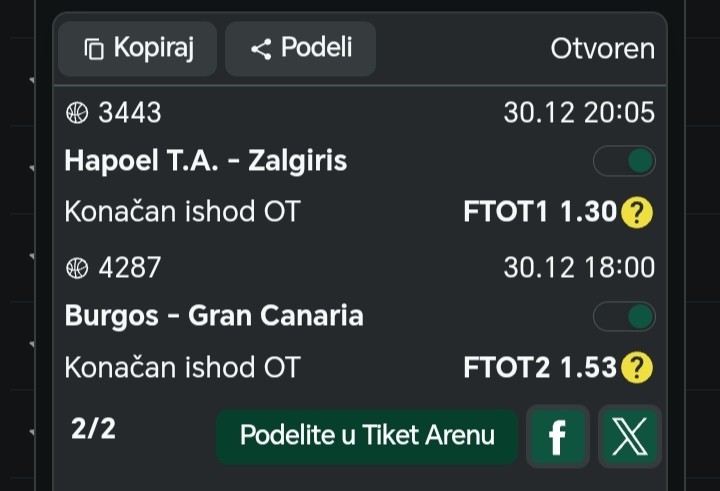
Task: Click the 2/2 selections counter
Action: [x=93, y=429]
